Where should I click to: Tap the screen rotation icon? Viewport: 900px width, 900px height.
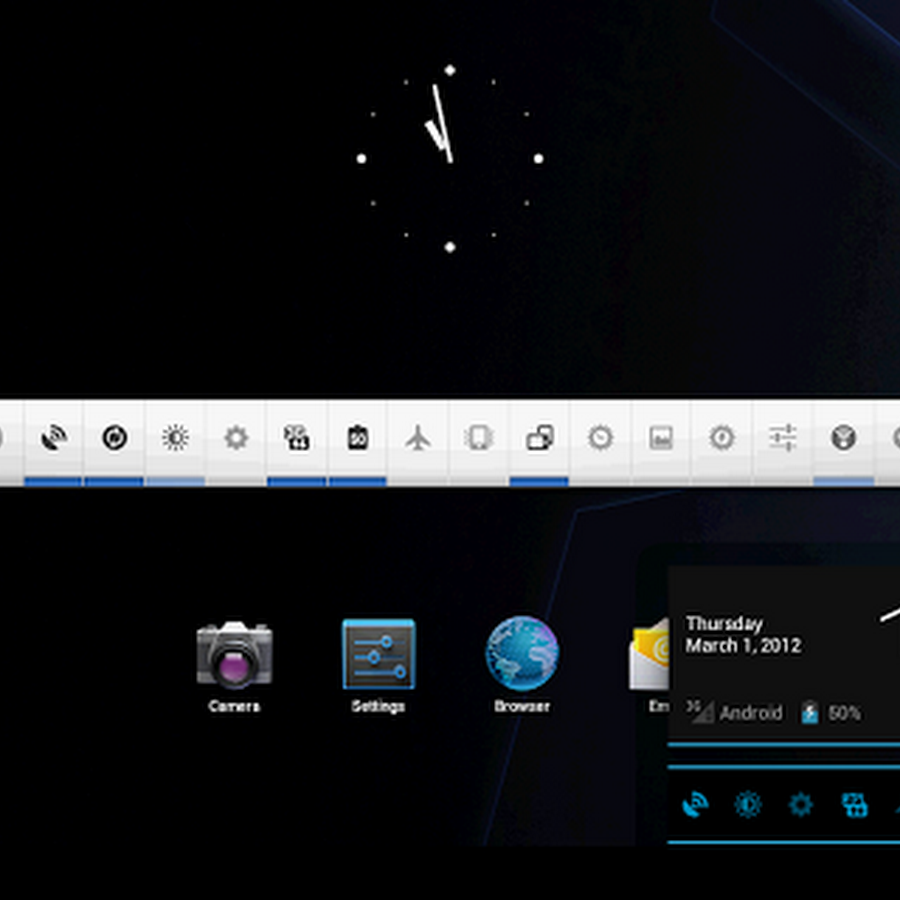pyautogui.click(x=537, y=437)
